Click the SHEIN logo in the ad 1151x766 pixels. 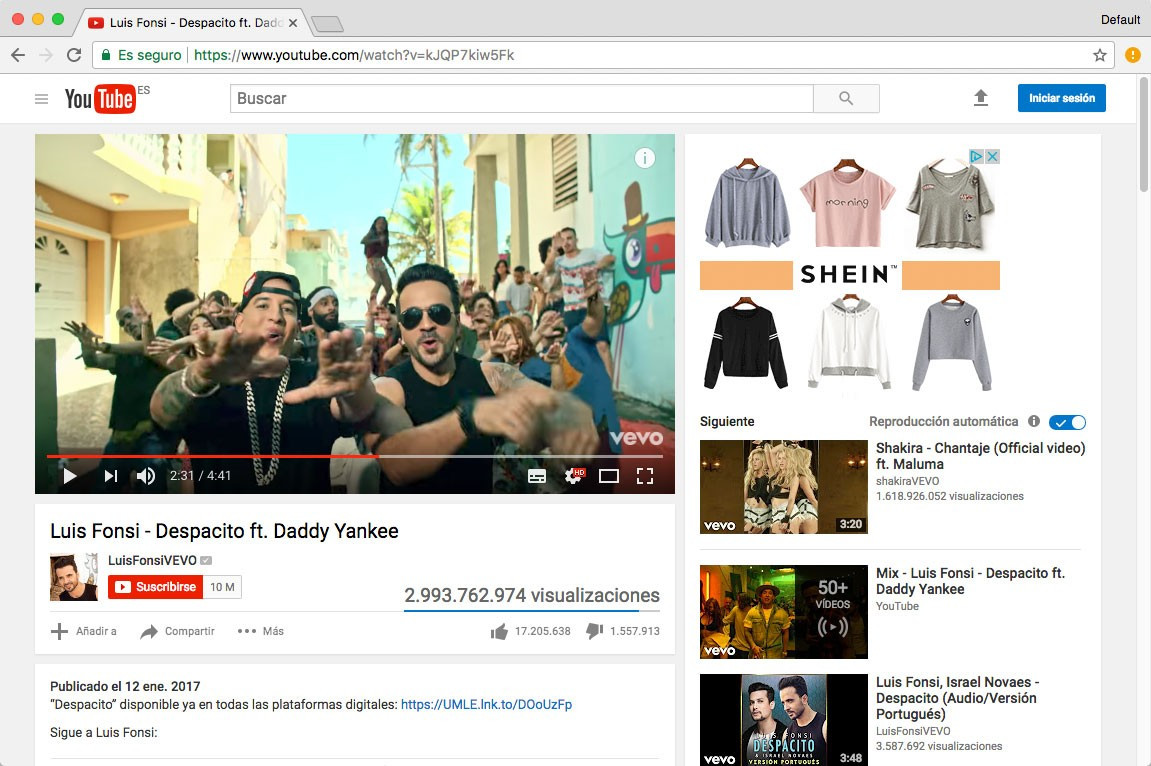click(849, 274)
